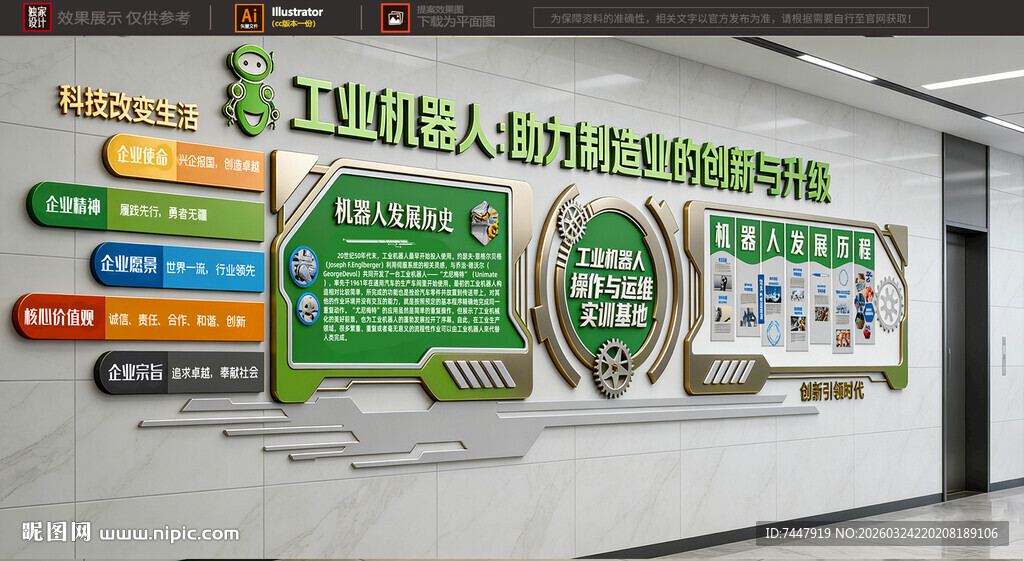Image resolution: width=1024 pixels, height=561 pixels.
Task: Click the Illustrator (cc版本一份) label
Action: pyautogui.click(x=296, y=17)
